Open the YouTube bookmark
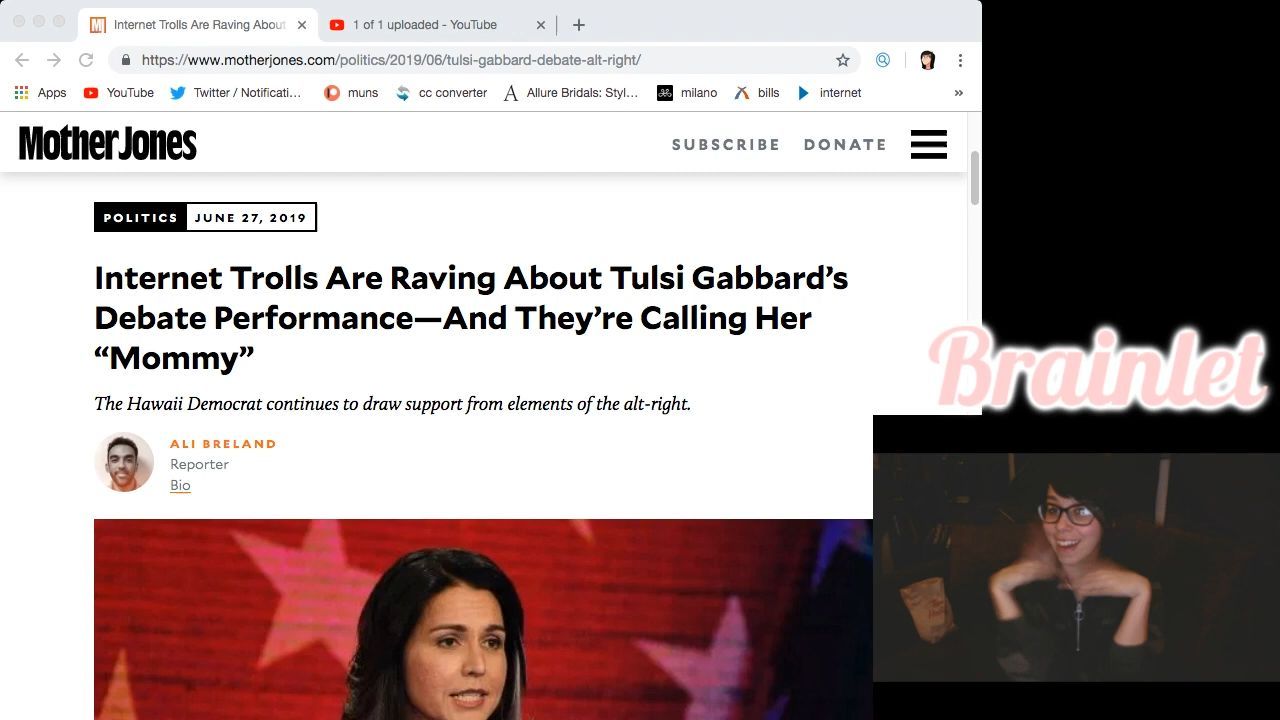 coord(119,93)
